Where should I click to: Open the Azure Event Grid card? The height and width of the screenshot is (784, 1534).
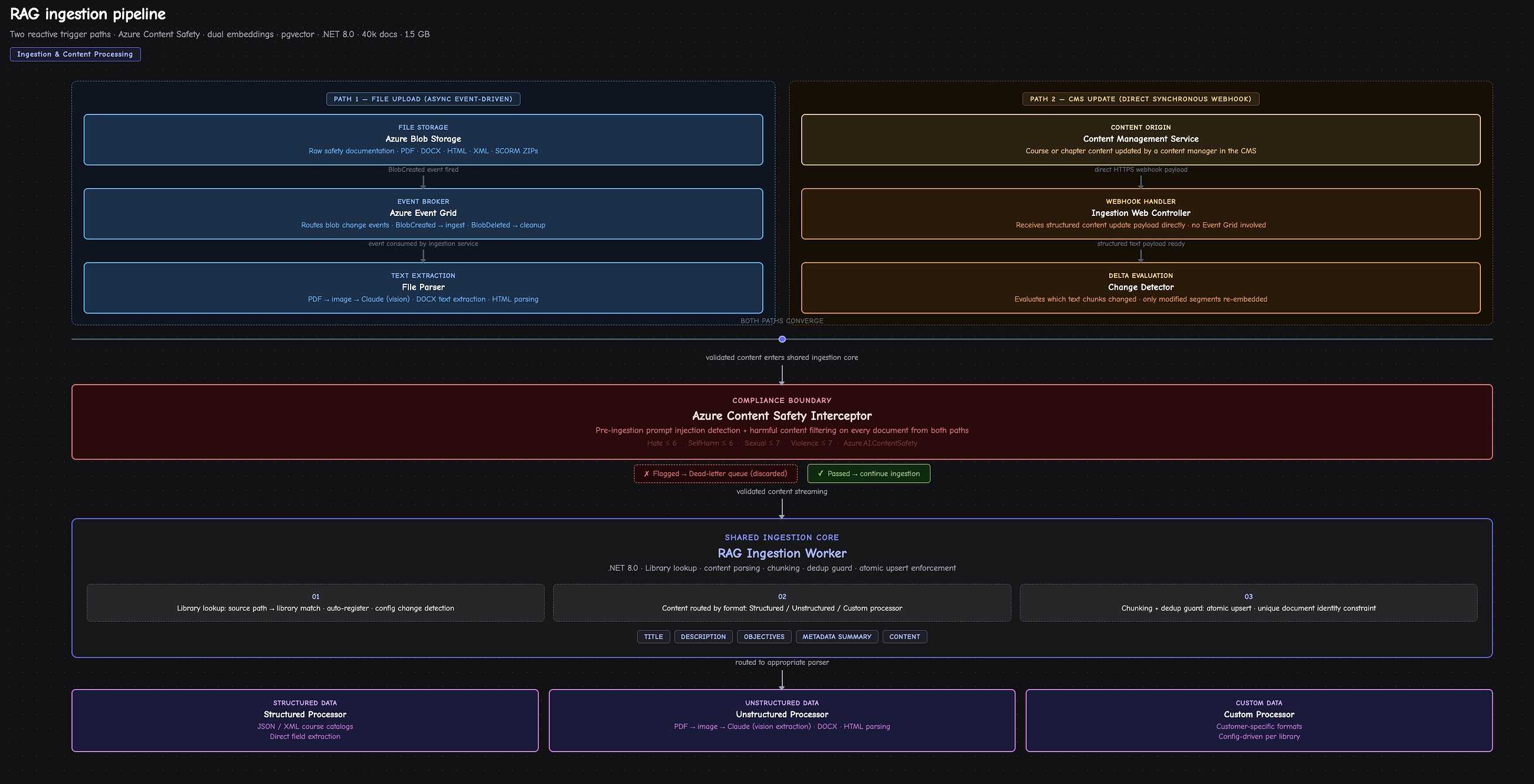(423, 214)
